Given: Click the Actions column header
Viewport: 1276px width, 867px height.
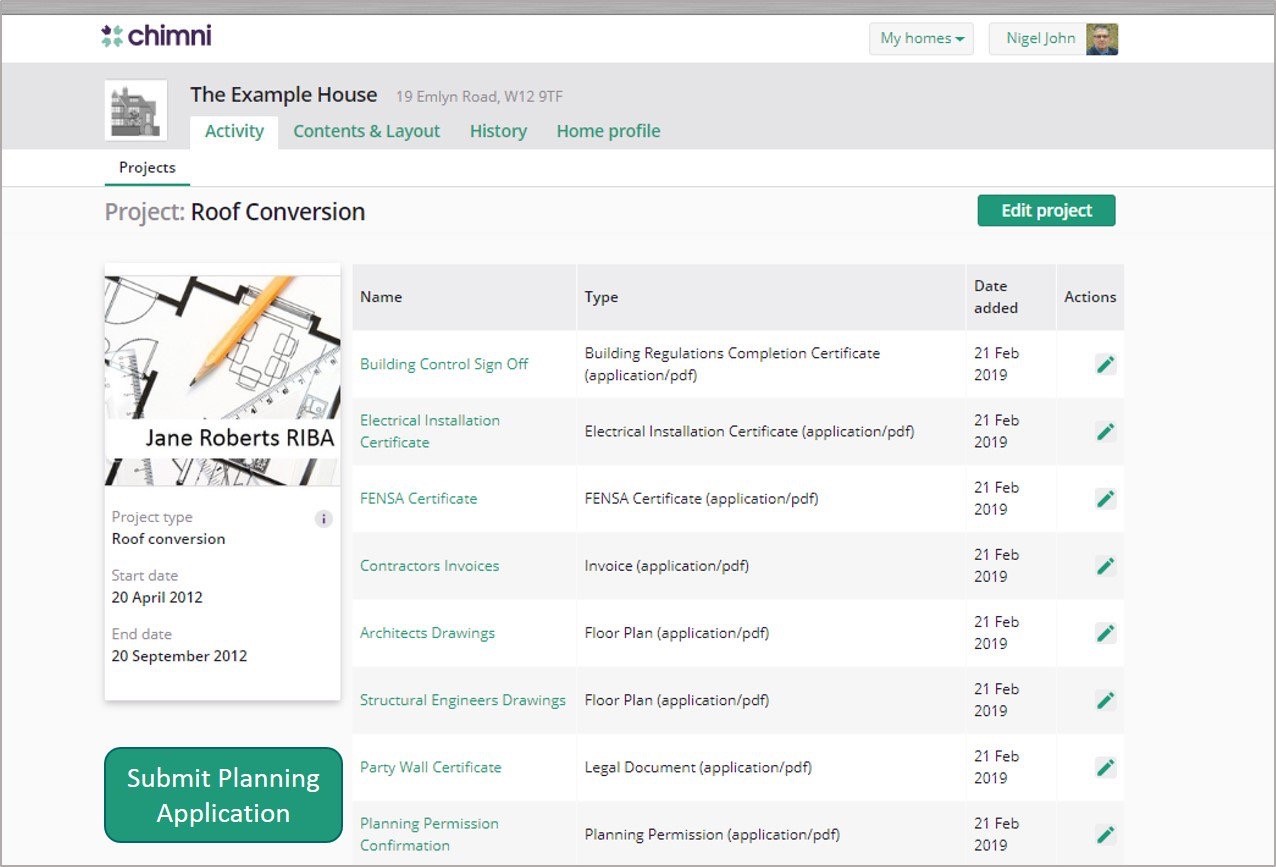Looking at the screenshot, I should 1090,297.
